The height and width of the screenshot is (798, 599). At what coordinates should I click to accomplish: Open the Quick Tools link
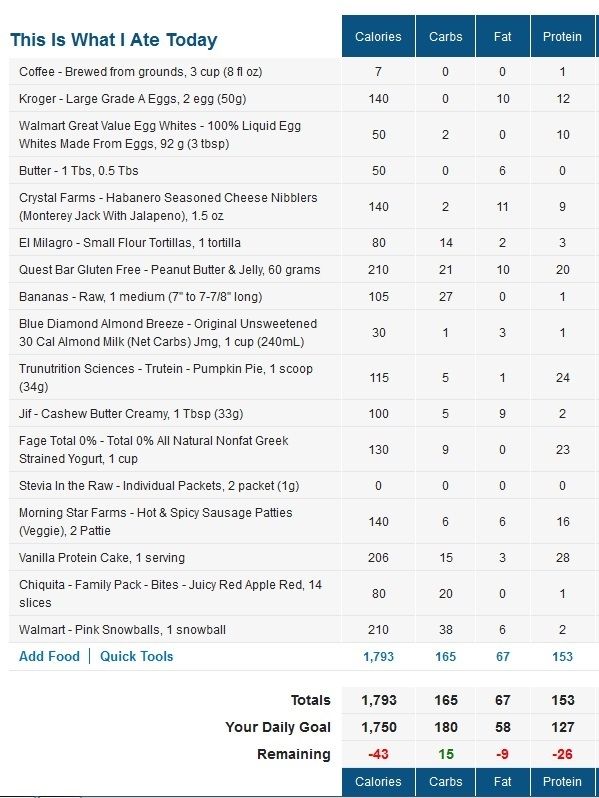coord(136,656)
